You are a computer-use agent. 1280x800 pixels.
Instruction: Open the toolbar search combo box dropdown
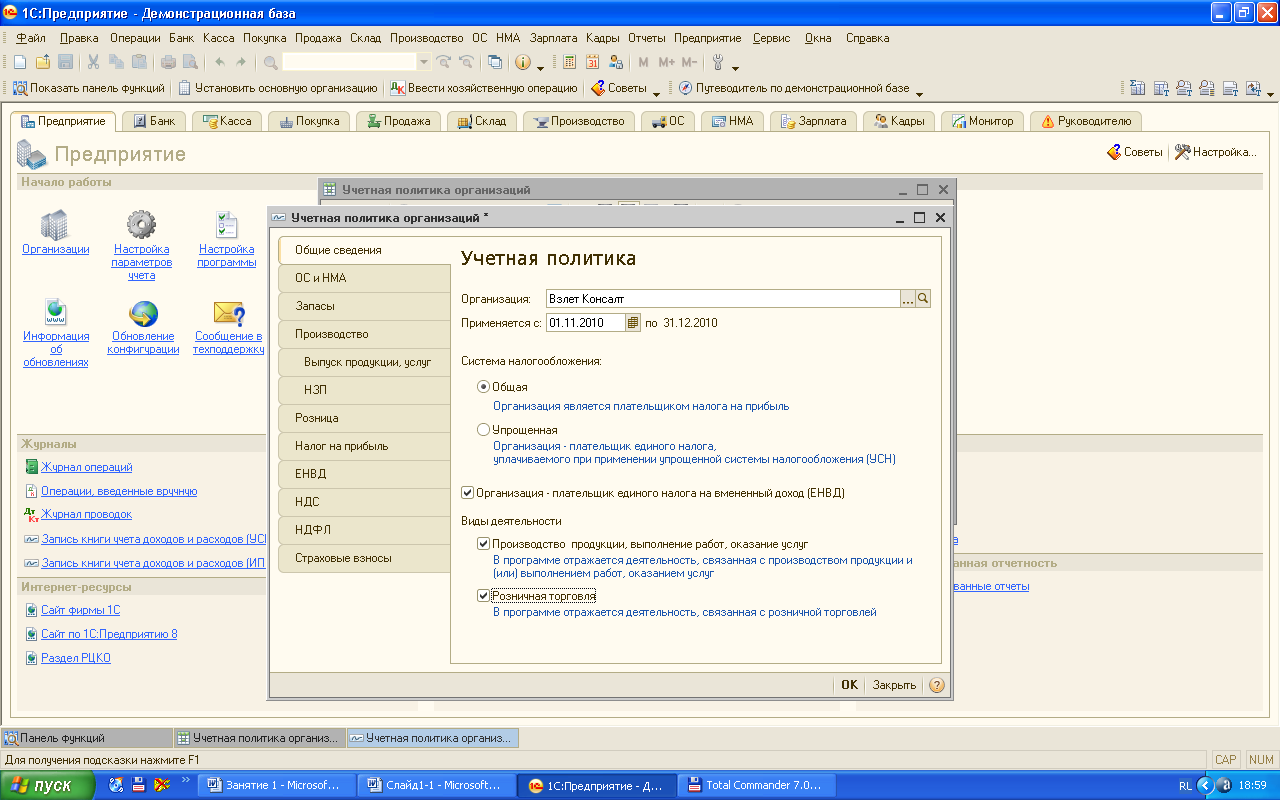423,62
